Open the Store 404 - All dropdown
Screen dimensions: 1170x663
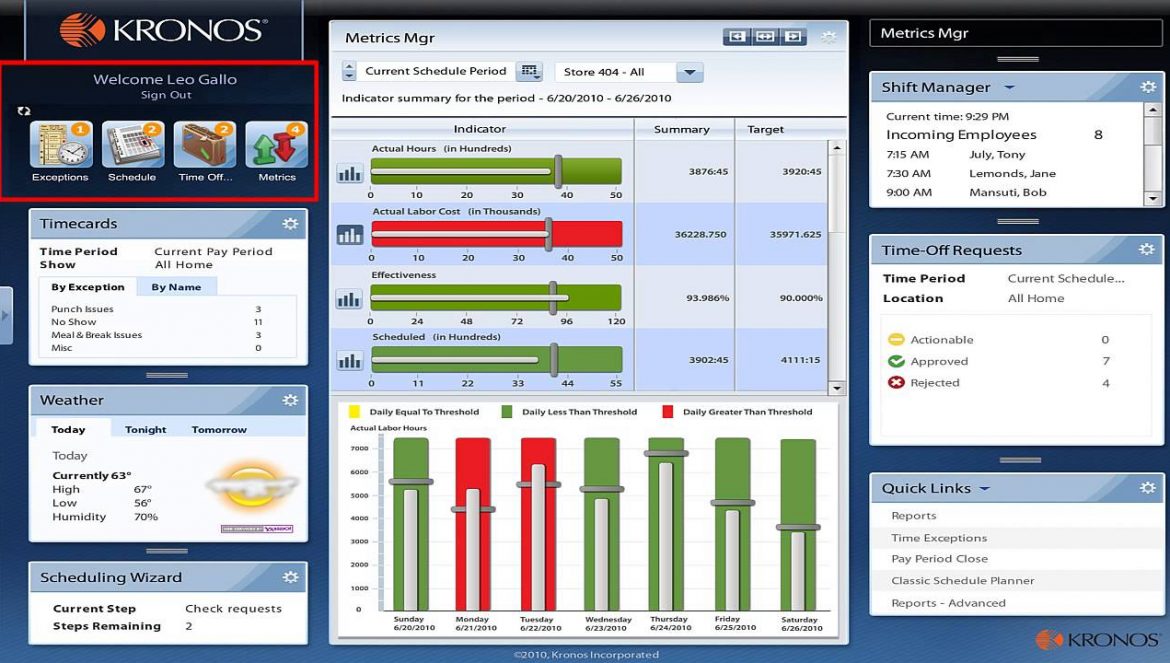pyautogui.click(x=688, y=71)
